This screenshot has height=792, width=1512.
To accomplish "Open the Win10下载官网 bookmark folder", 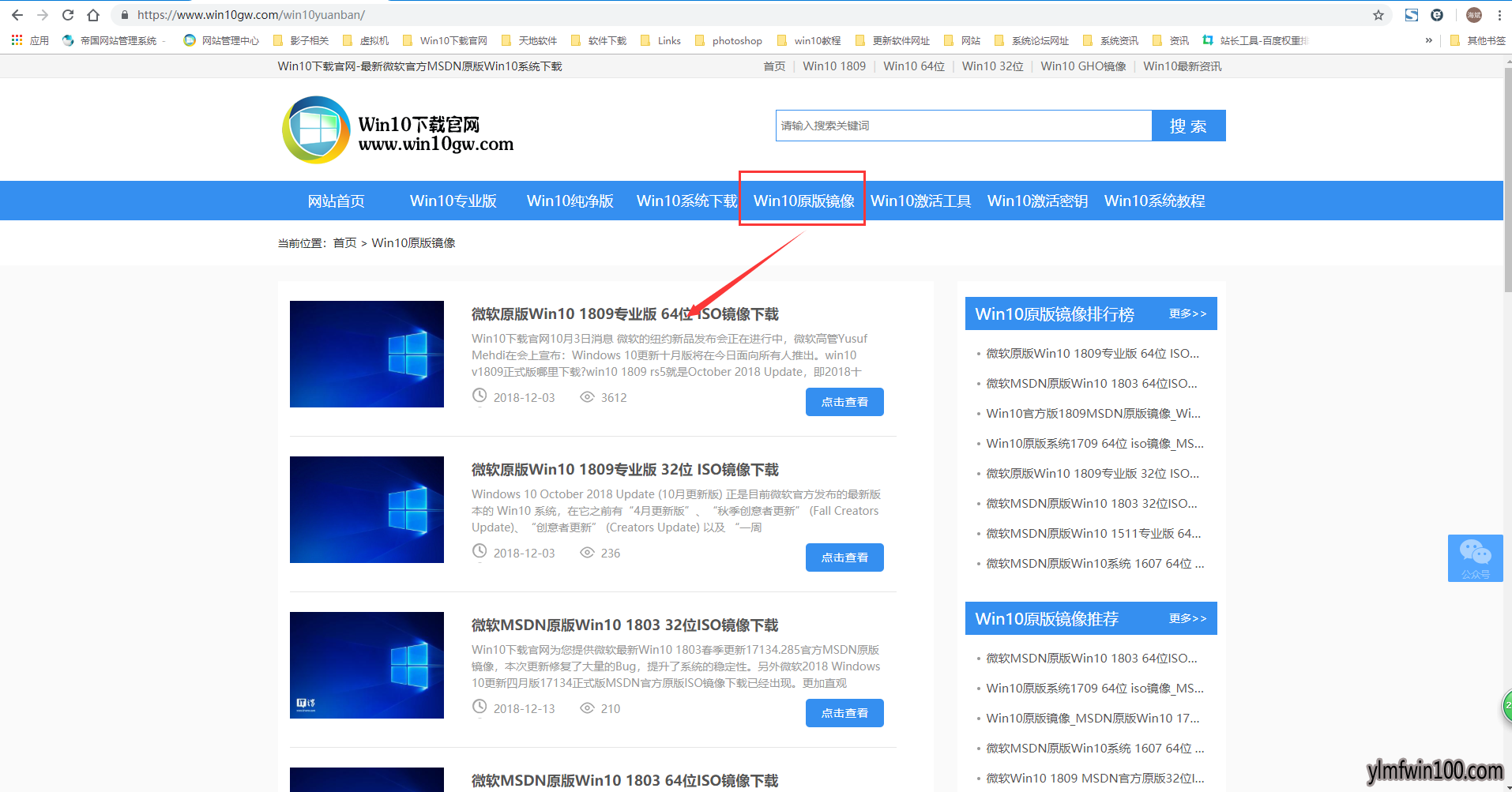I will point(445,40).
